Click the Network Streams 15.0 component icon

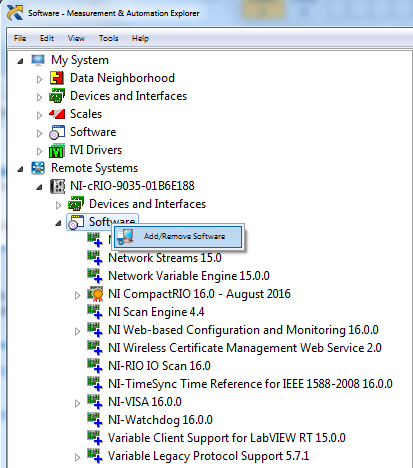pos(95,258)
